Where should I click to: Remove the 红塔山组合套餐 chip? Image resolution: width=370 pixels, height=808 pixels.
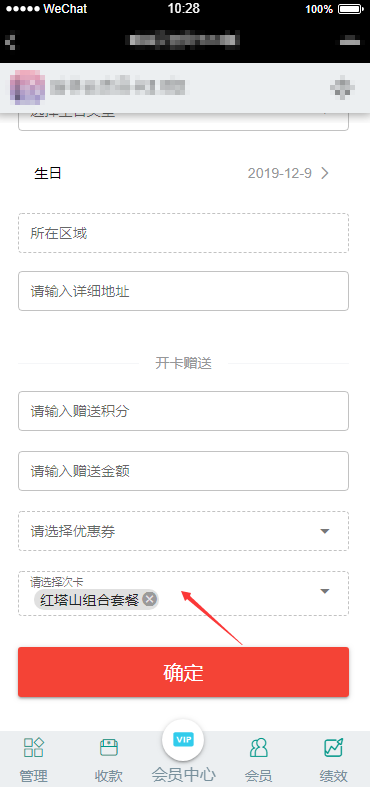[149, 599]
